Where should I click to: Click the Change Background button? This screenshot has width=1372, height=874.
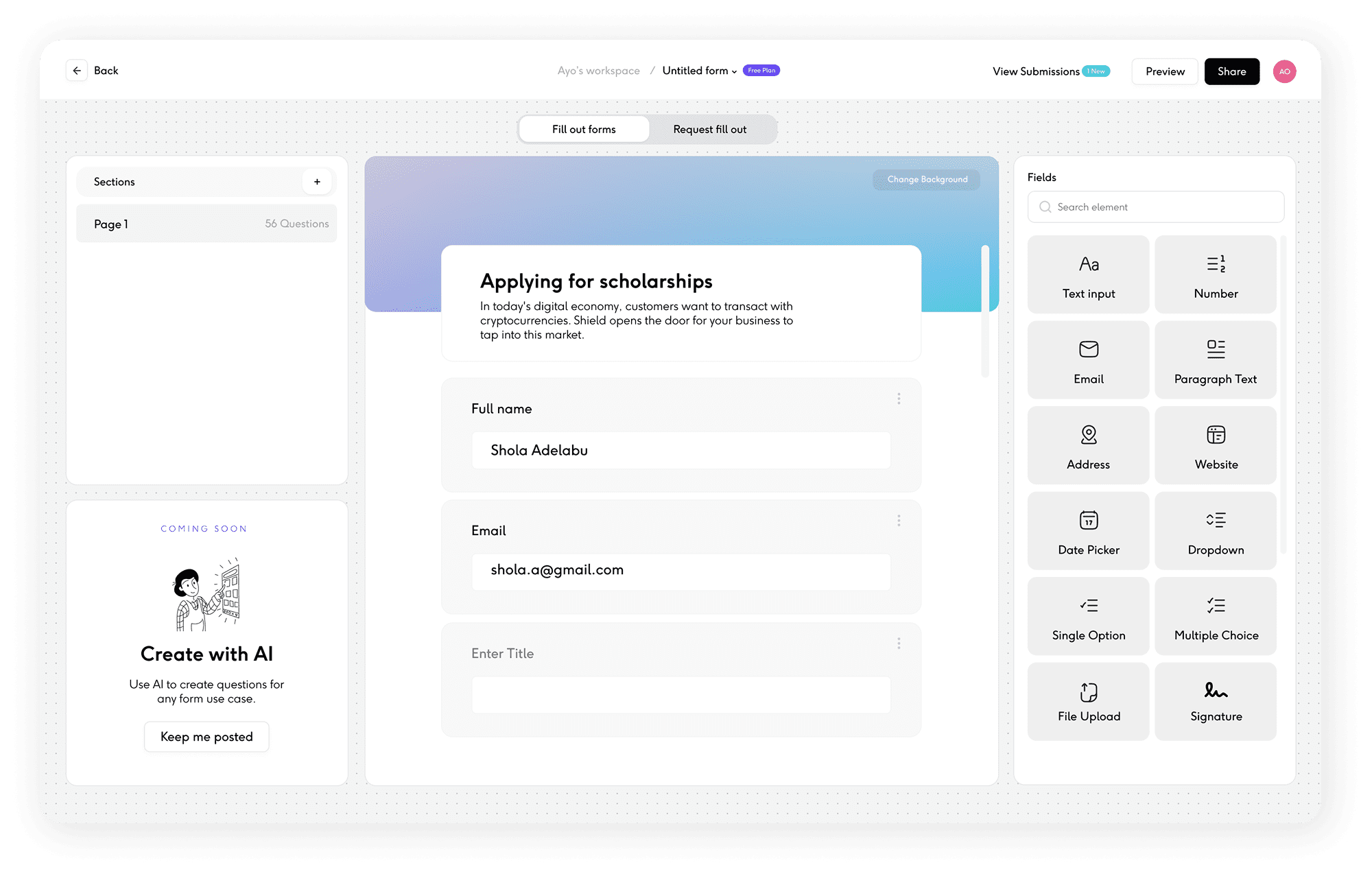(927, 179)
